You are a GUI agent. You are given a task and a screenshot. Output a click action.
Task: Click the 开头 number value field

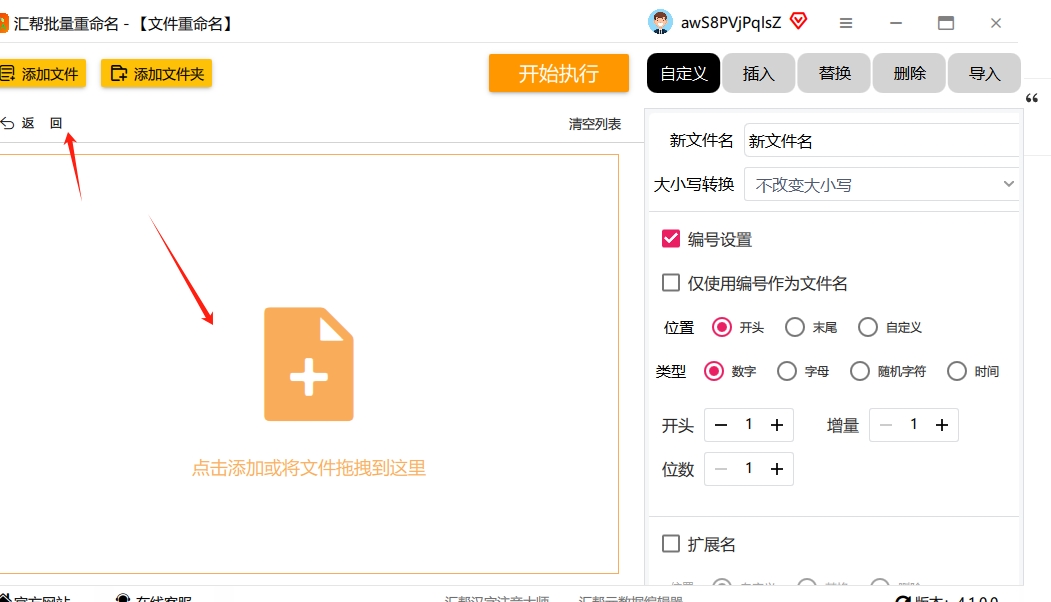(749, 424)
